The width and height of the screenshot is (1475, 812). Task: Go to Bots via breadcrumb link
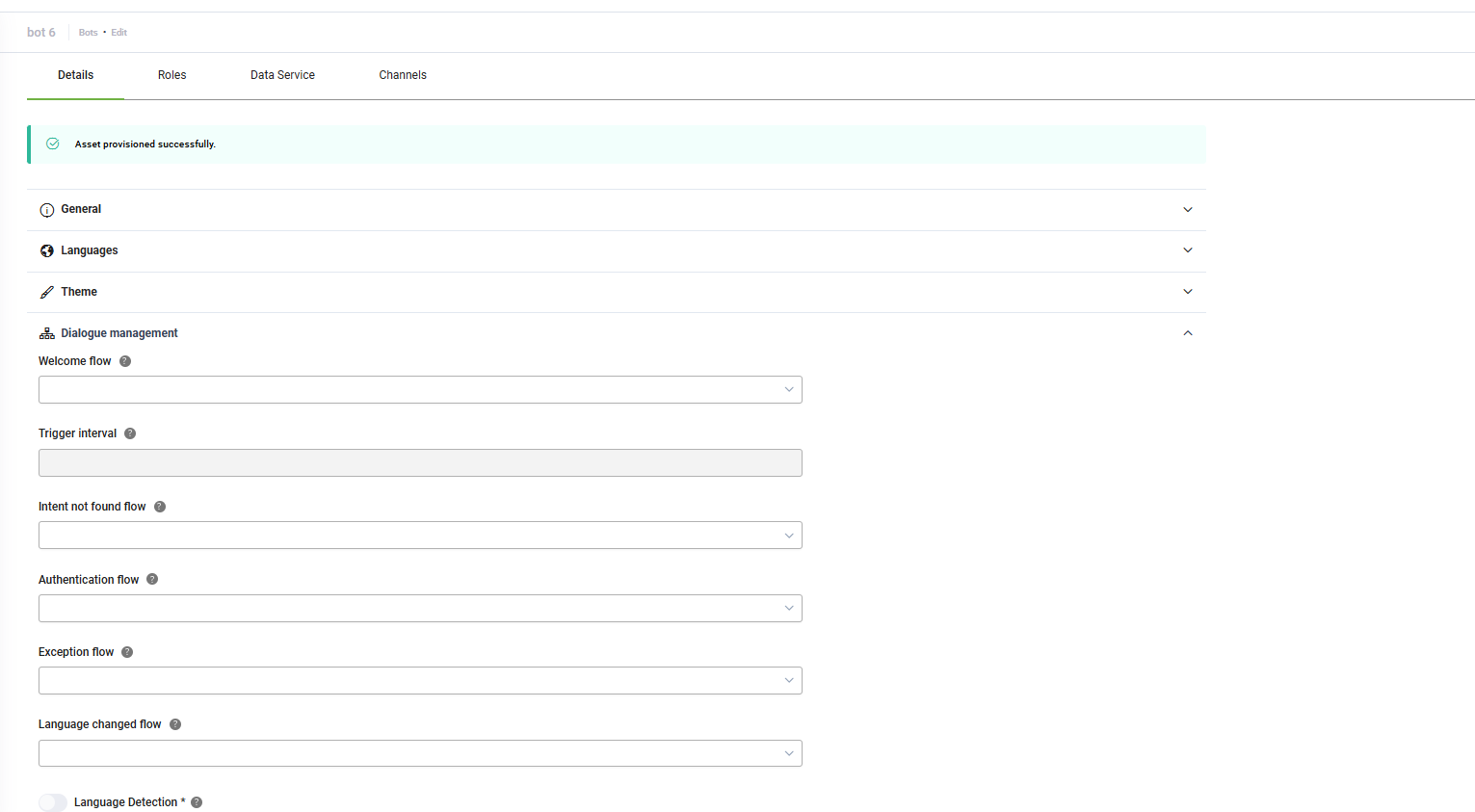coord(88,33)
